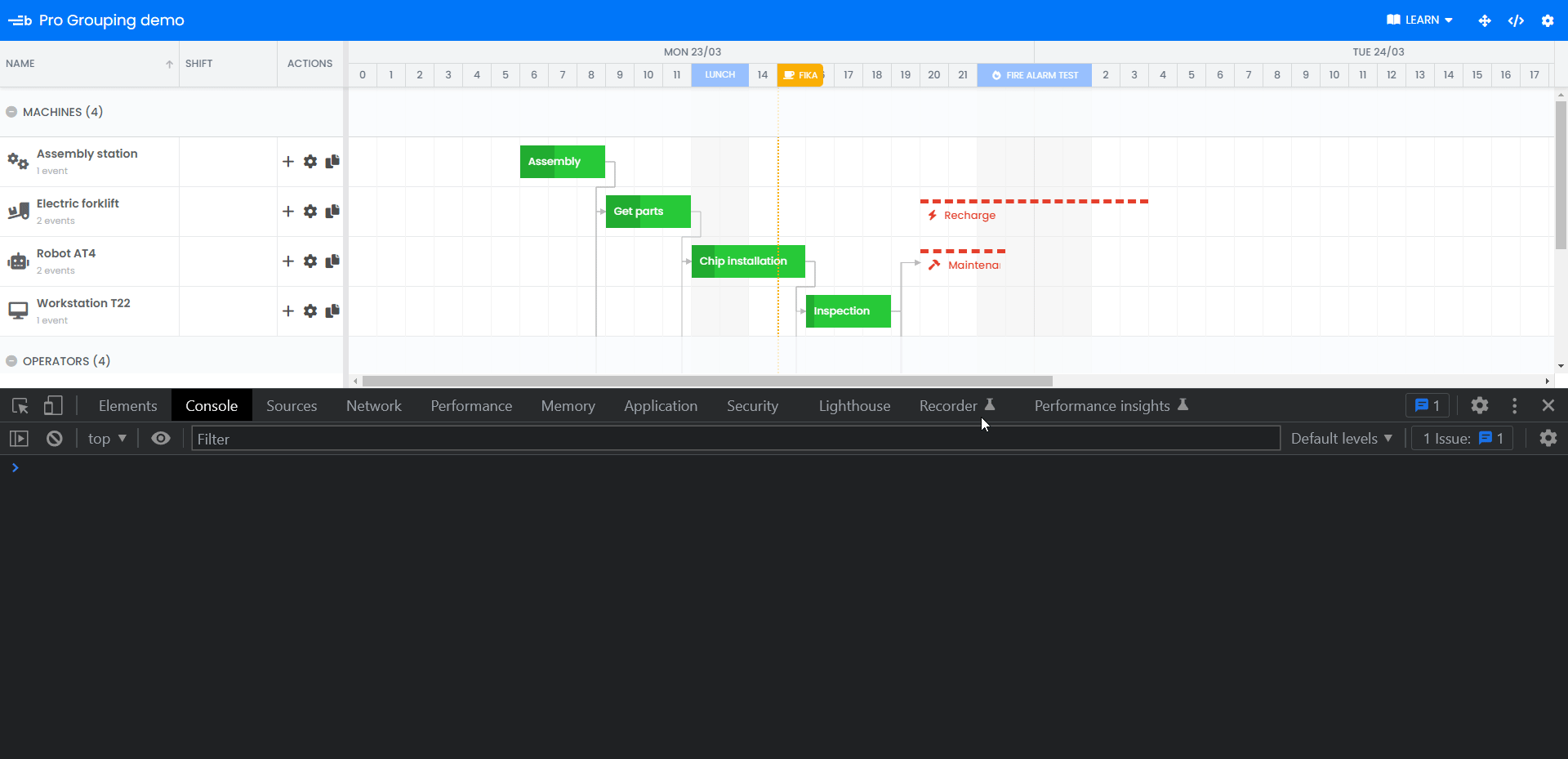
Task: Copy events of the Robot AT4 row
Action: (332, 261)
